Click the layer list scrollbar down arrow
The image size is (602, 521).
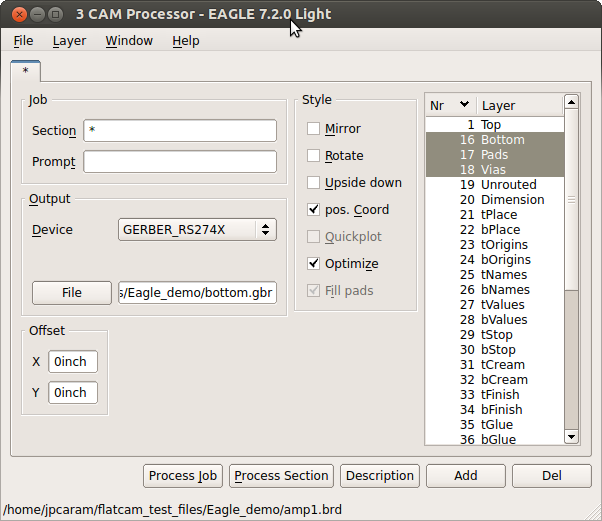(571, 436)
